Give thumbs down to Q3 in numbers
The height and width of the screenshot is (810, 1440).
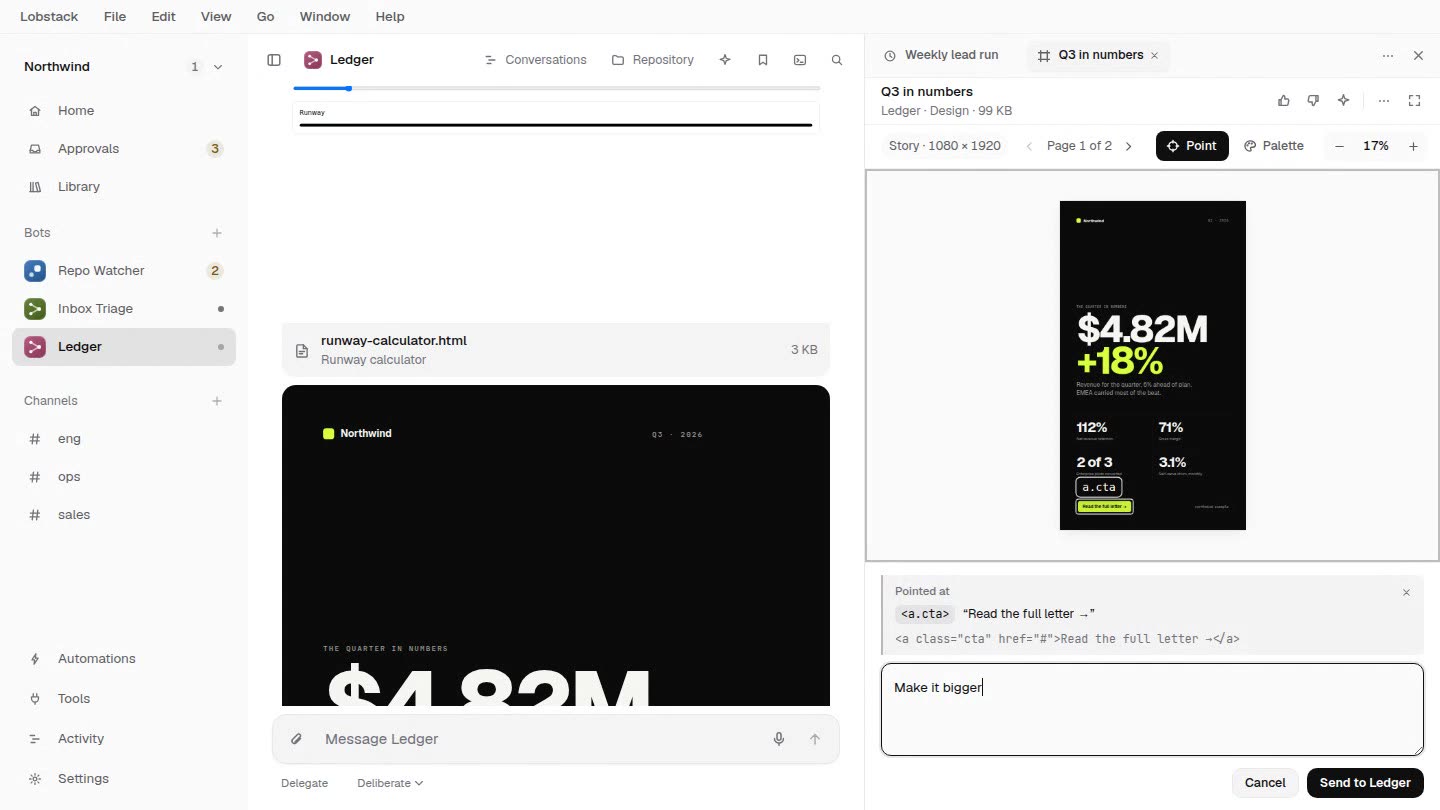coord(1314,100)
